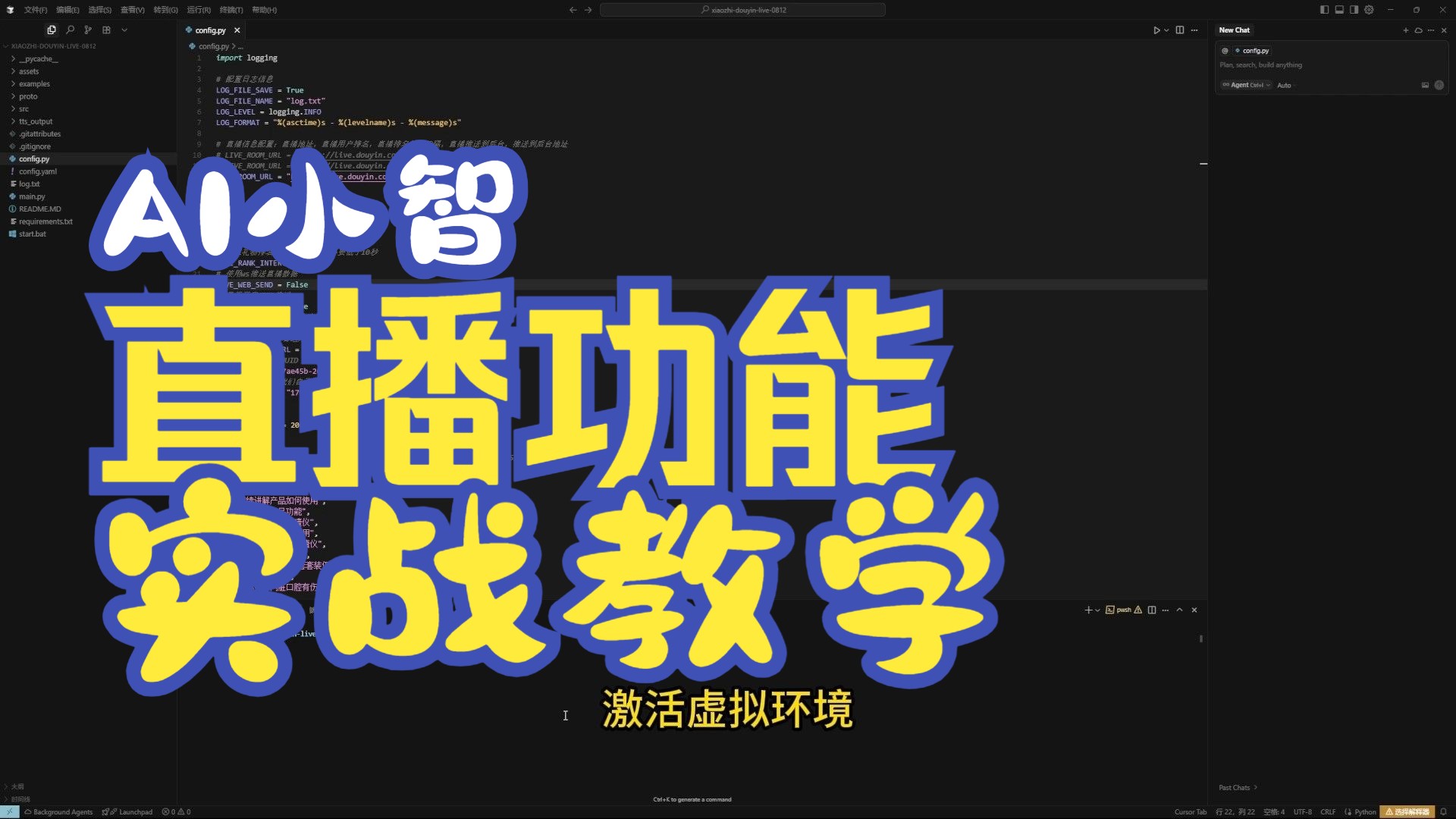Open the Agent mode dropdown
This screenshot has height=819, width=1456.
coord(1246,85)
